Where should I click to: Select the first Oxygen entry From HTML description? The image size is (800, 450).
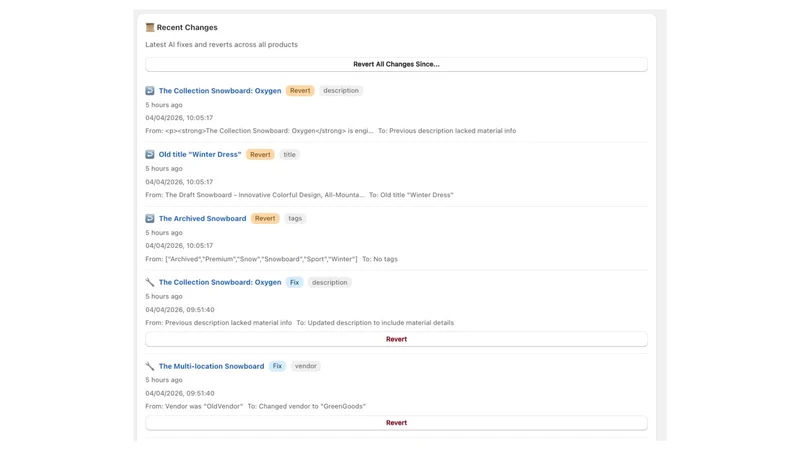click(259, 131)
